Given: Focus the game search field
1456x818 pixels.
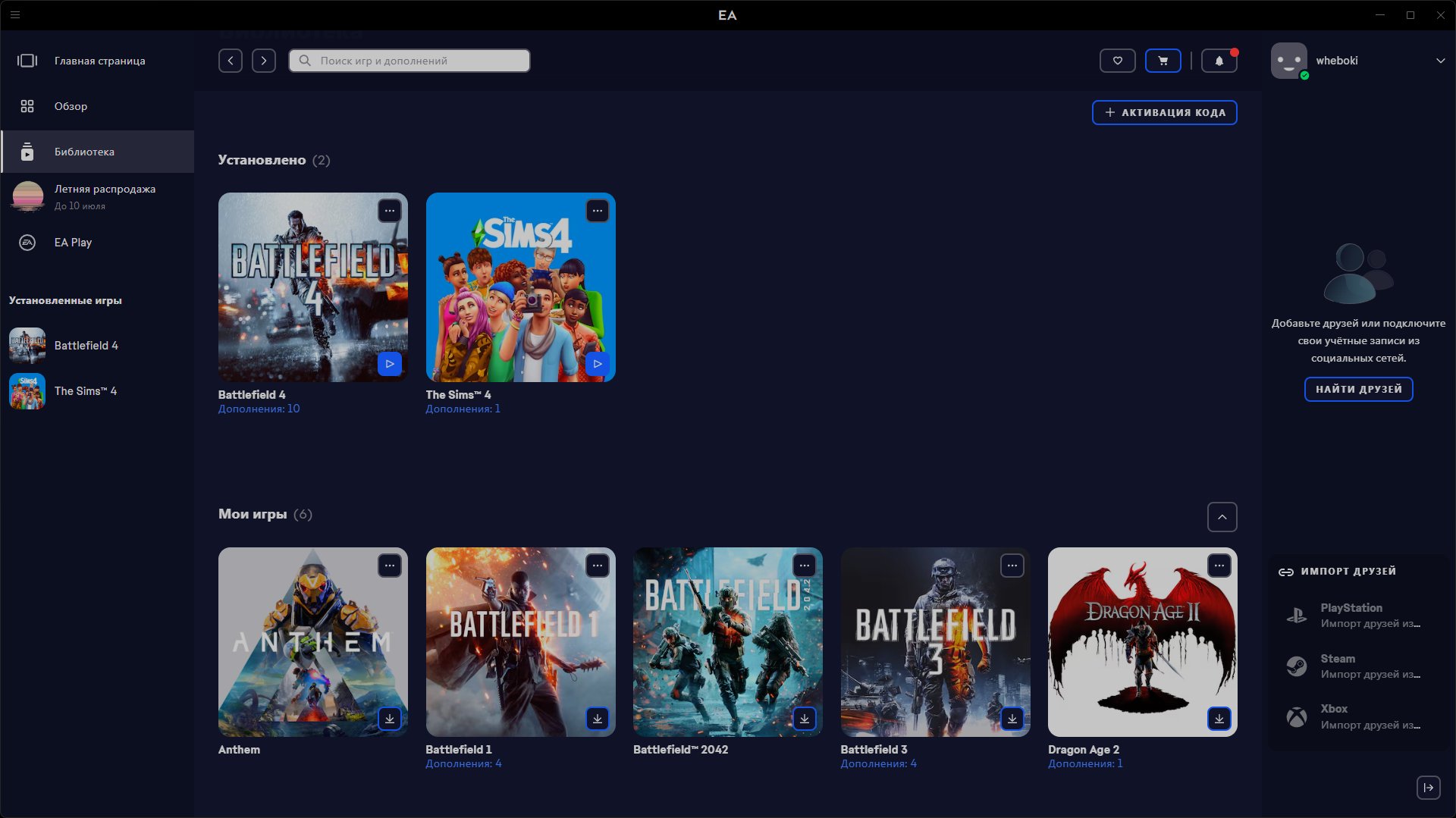Looking at the screenshot, I should point(409,61).
